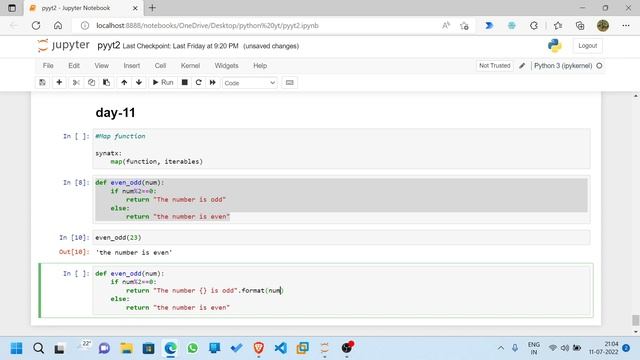640x360 pixels.
Task: Click the Jupyter logo
Action: [x=63, y=45]
